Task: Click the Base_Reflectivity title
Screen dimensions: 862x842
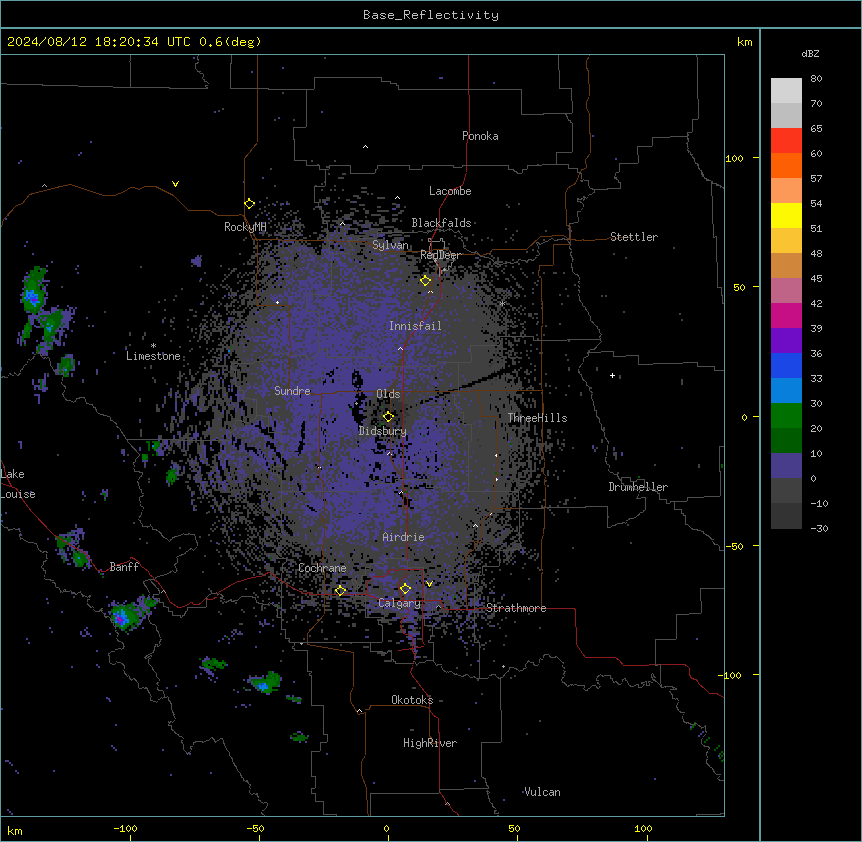Action: click(x=431, y=15)
